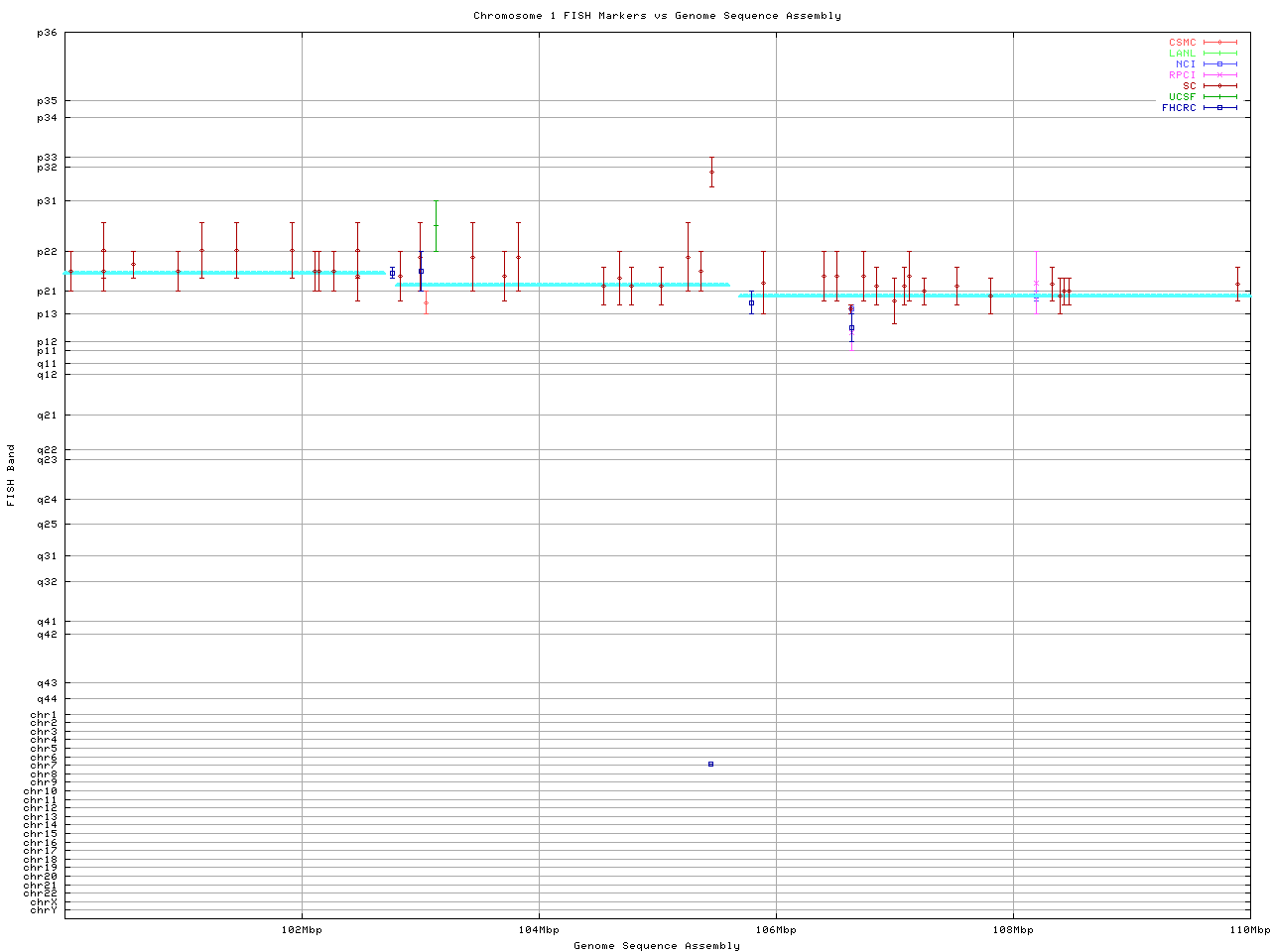The height and width of the screenshot is (952, 1270).
Task: Click the 104Mbp x-axis tick label
Action: point(539,930)
